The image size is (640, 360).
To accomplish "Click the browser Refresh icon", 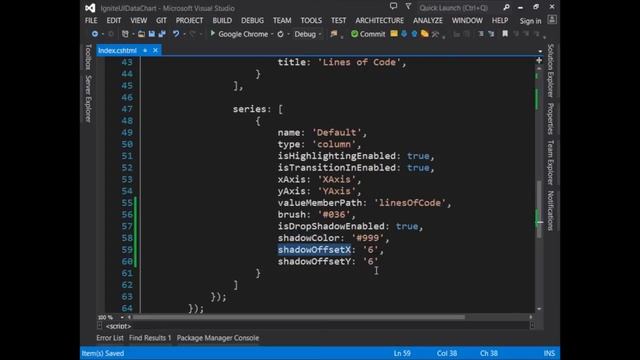I will 280,34.
